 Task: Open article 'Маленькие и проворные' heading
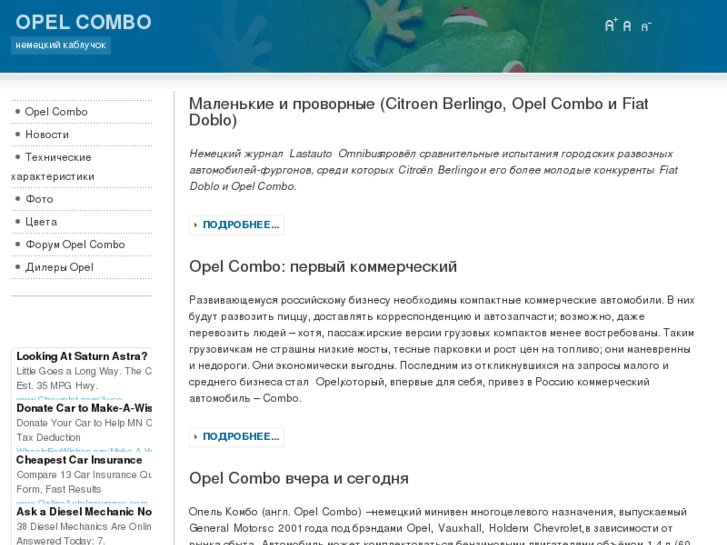tap(418, 112)
